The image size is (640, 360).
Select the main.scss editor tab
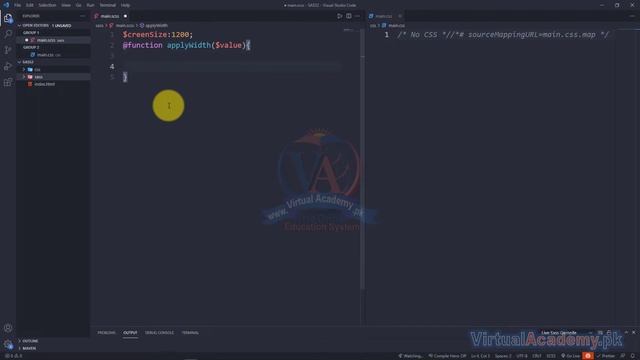(x=109, y=16)
